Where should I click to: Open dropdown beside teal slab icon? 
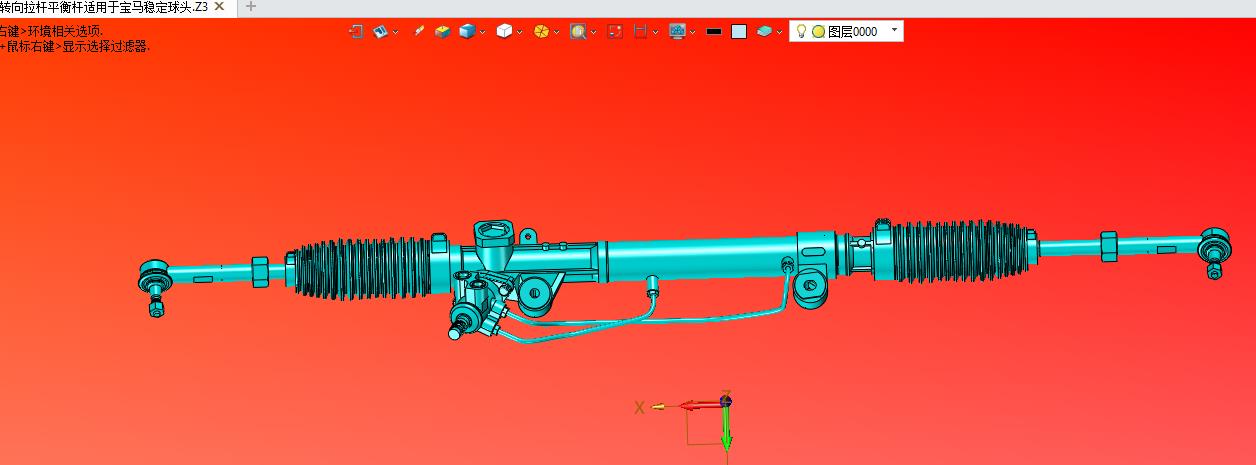[780, 32]
